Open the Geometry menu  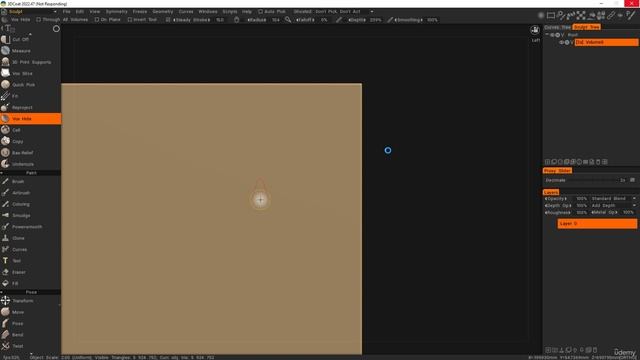coord(162,11)
